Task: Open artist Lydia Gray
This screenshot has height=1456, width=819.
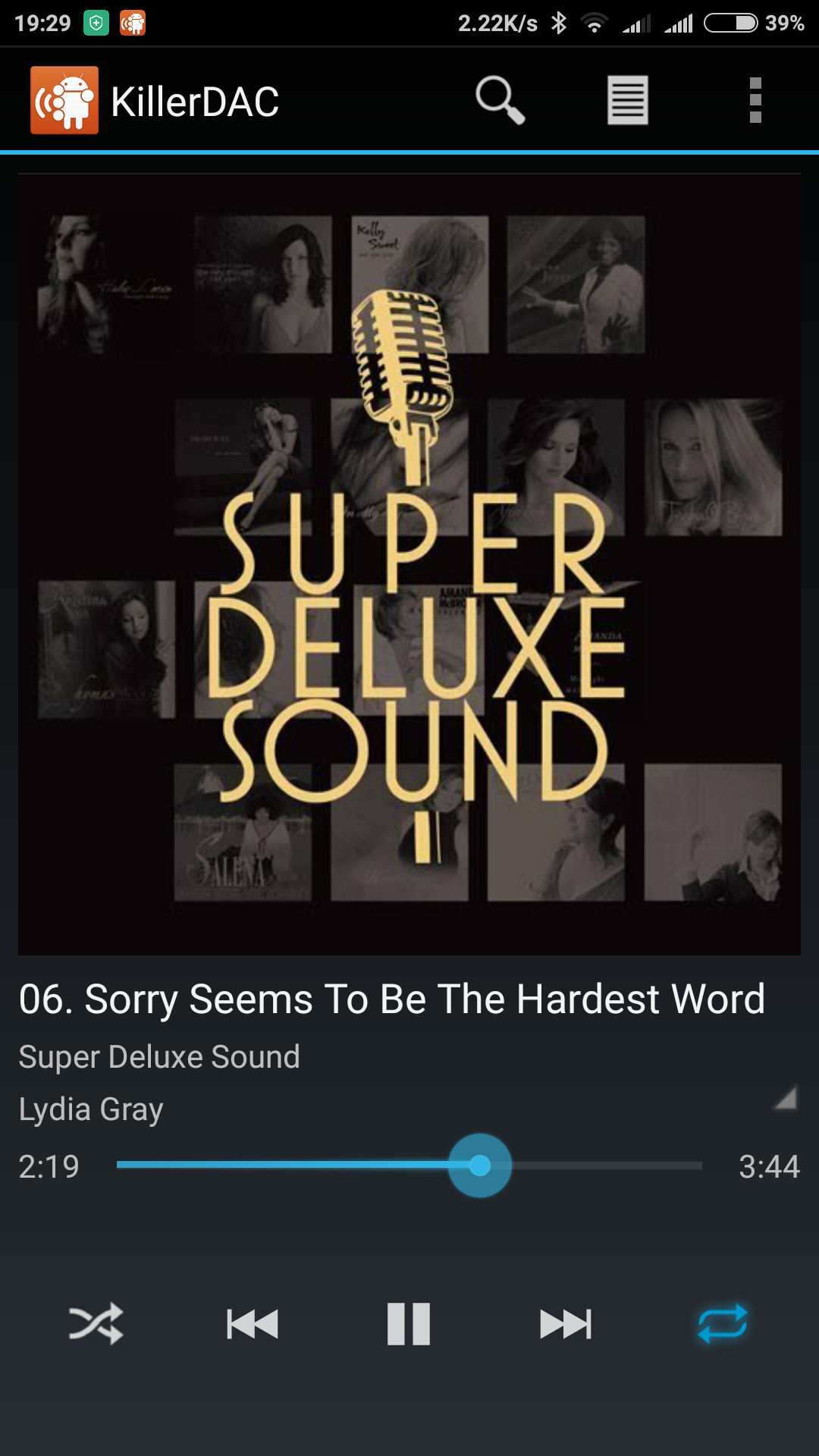Action: pyautogui.click(x=91, y=1109)
